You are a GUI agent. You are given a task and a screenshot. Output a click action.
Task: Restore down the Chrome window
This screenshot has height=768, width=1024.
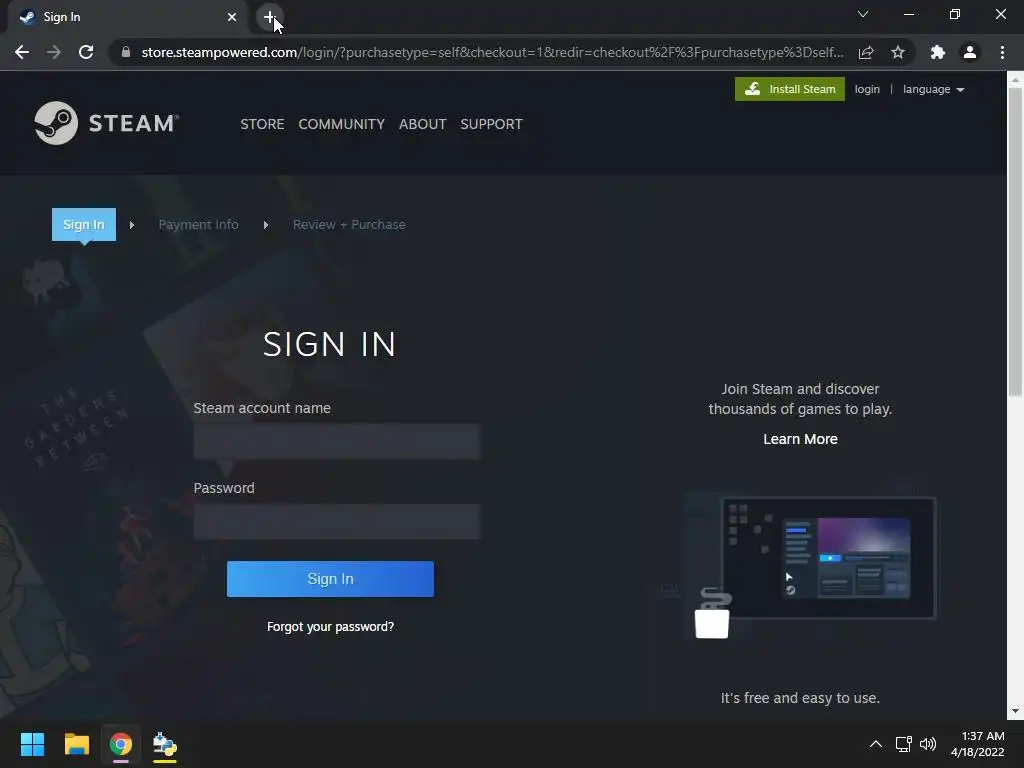point(955,14)
